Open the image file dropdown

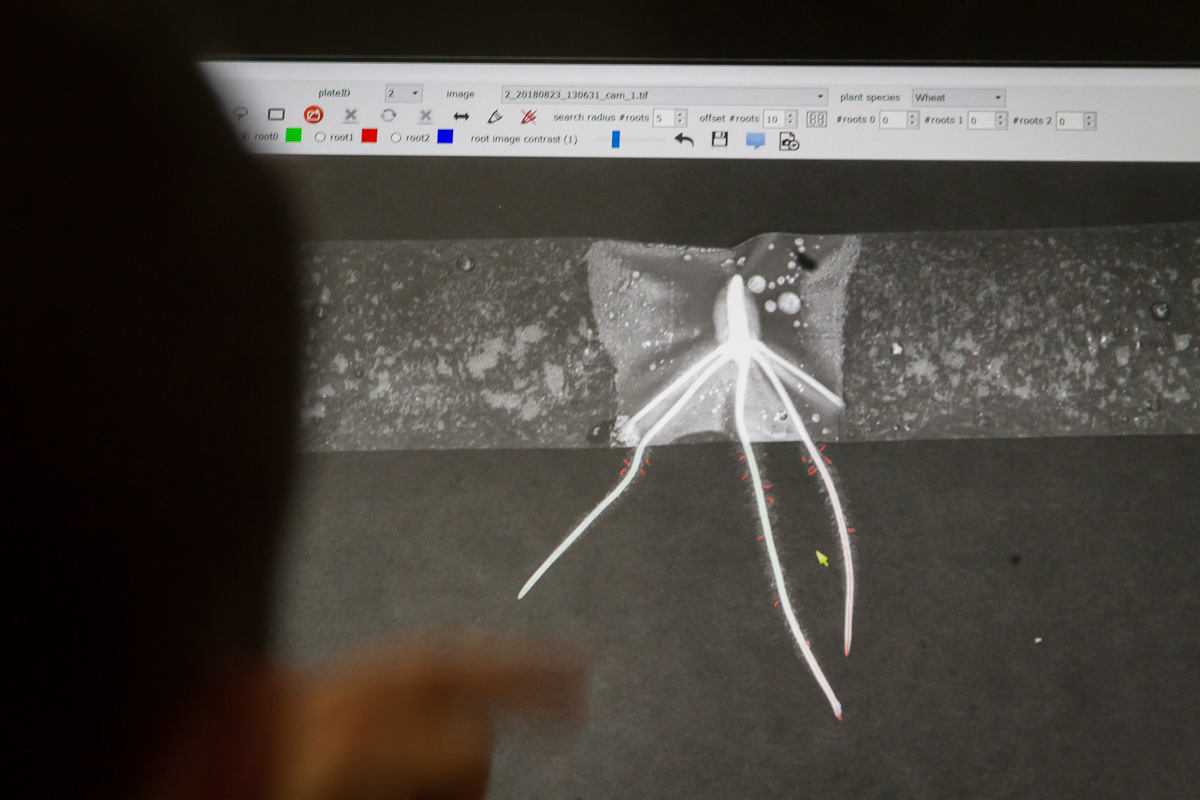click(x=664, y=95)
